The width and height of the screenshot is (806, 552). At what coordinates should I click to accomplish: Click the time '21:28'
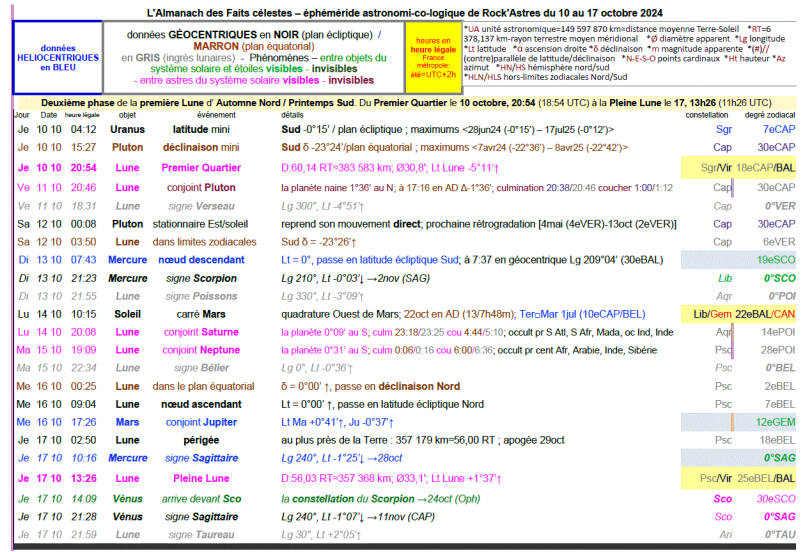[x=84, y=517]
